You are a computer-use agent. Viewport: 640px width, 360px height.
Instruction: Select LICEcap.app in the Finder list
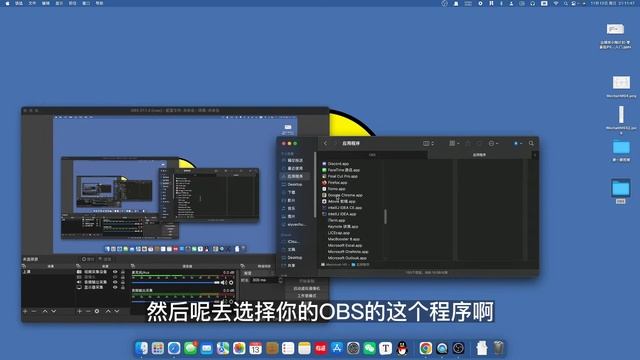click(x=339, y=233)
